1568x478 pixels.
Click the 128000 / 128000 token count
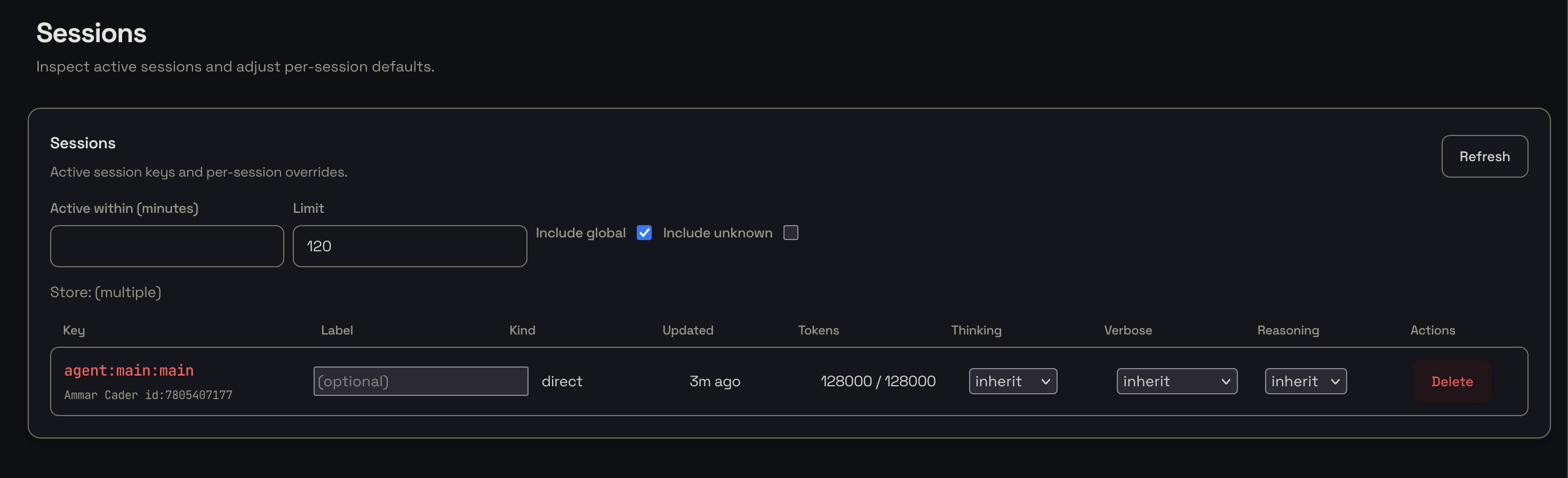(878, 381)
